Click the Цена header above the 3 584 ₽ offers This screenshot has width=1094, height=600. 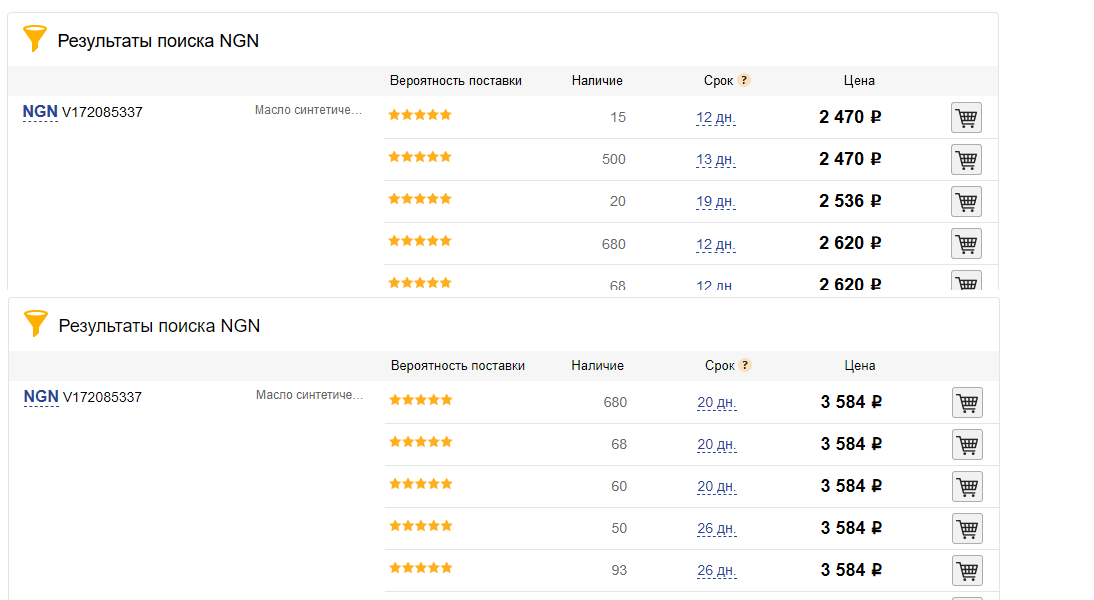[x=860, y=366]
